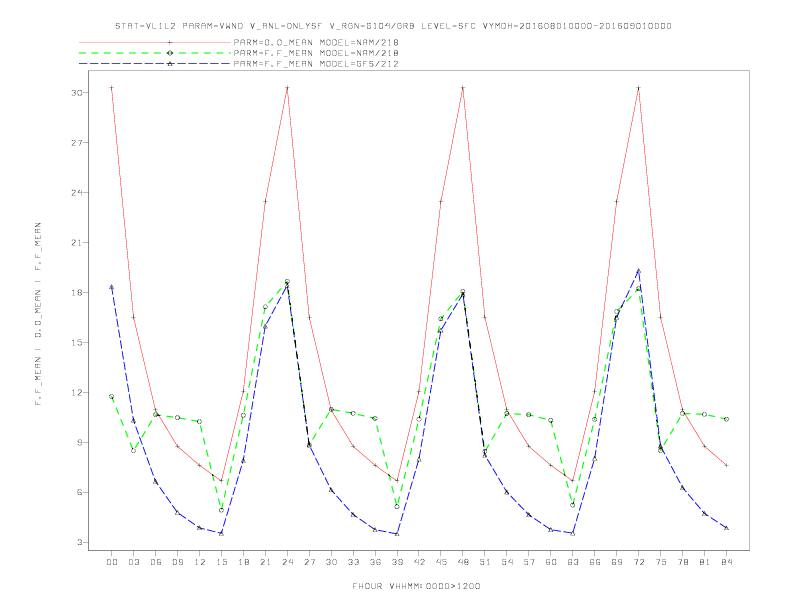The image size is (792, 612).
Task: Click the red line peak marker at hour 72
Action: (x=639, y=88)
